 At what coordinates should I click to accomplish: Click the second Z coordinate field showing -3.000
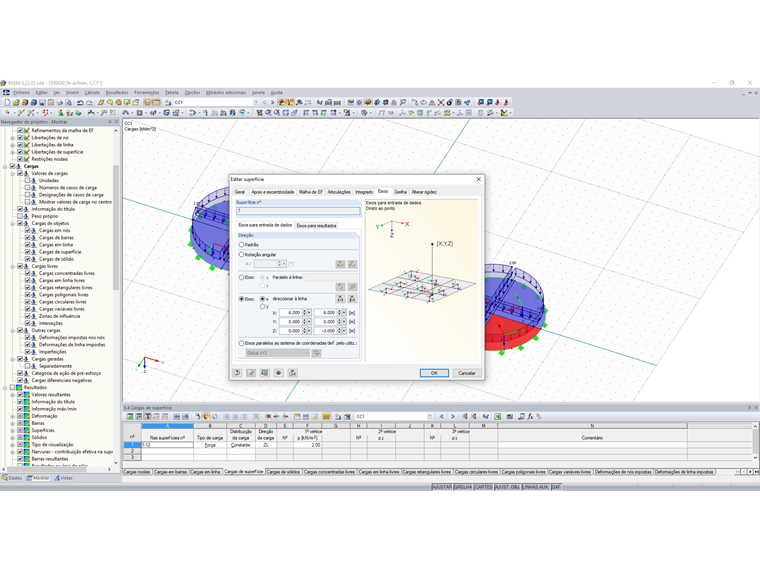(x=326, y=331)
